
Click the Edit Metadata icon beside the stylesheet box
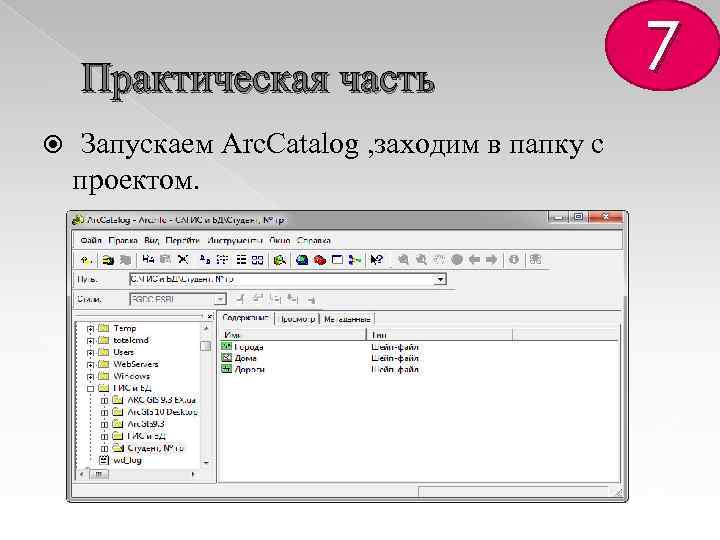pos(240,299)
